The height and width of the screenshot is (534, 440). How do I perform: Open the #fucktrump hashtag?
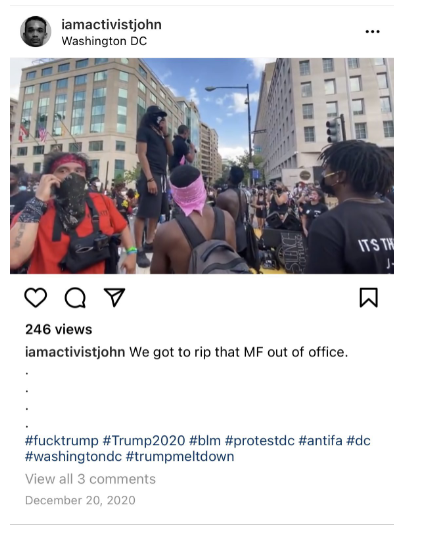[62, 441]
